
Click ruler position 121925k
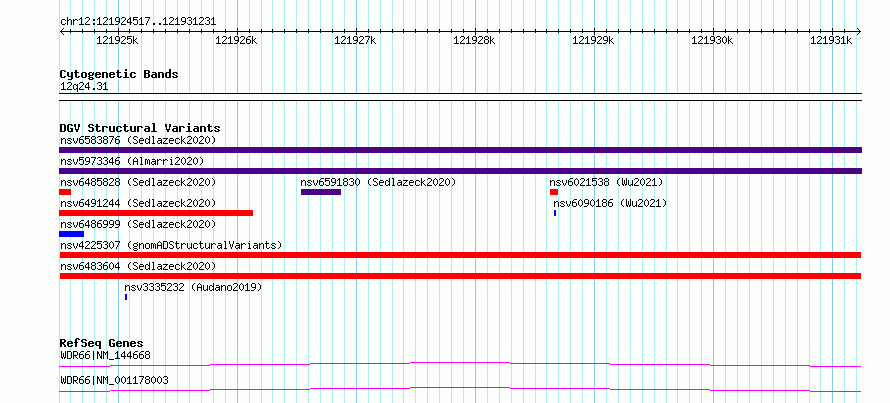click(x=117, y=40)
